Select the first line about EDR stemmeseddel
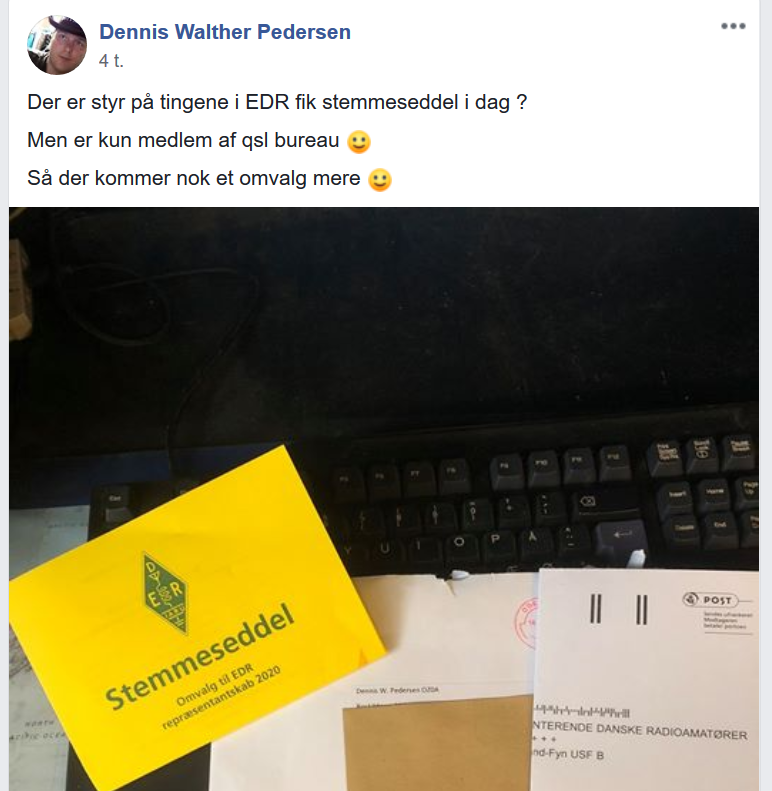Image resolution: width=772 pixels, height=791 pixels. coord(277,102)
